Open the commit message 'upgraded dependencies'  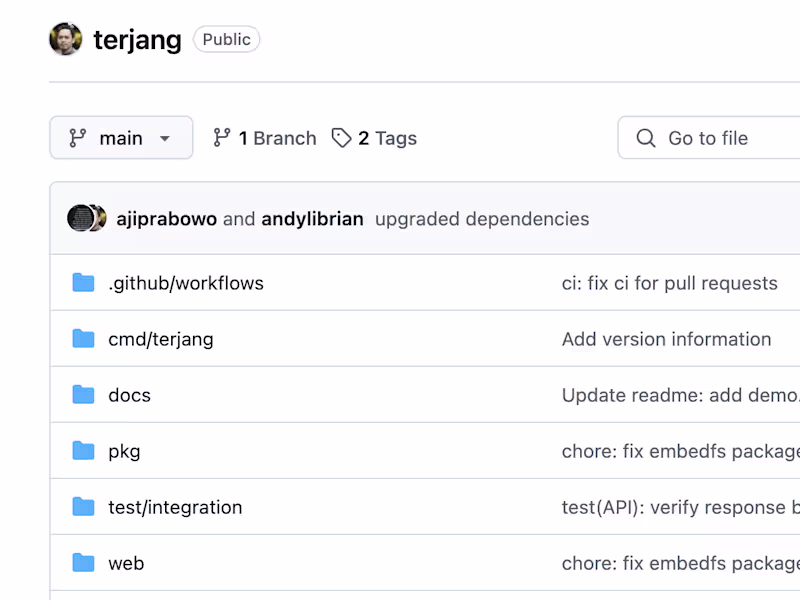481,218
